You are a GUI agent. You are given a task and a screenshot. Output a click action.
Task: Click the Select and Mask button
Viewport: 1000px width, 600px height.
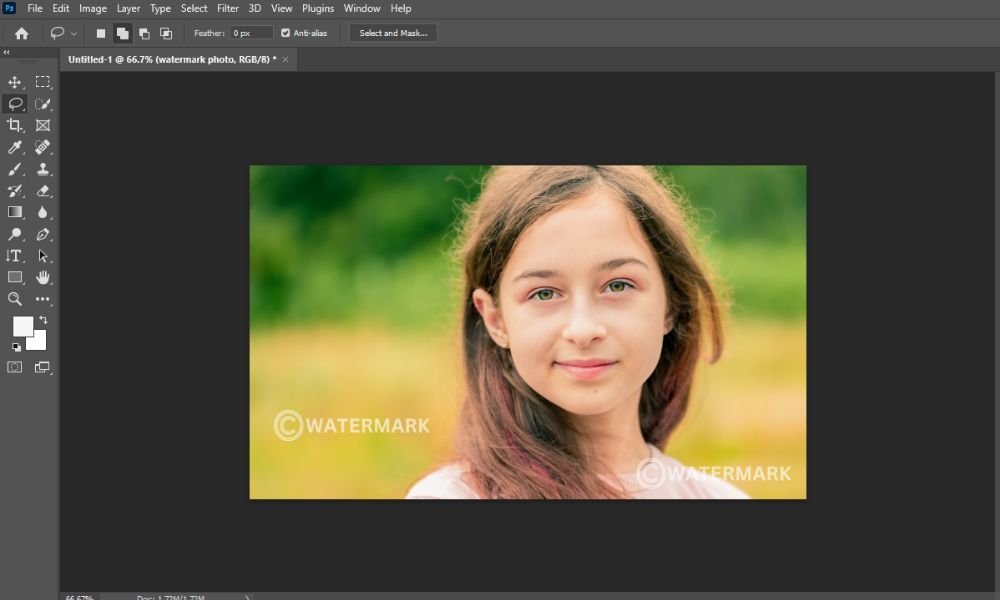coord(393,33)
